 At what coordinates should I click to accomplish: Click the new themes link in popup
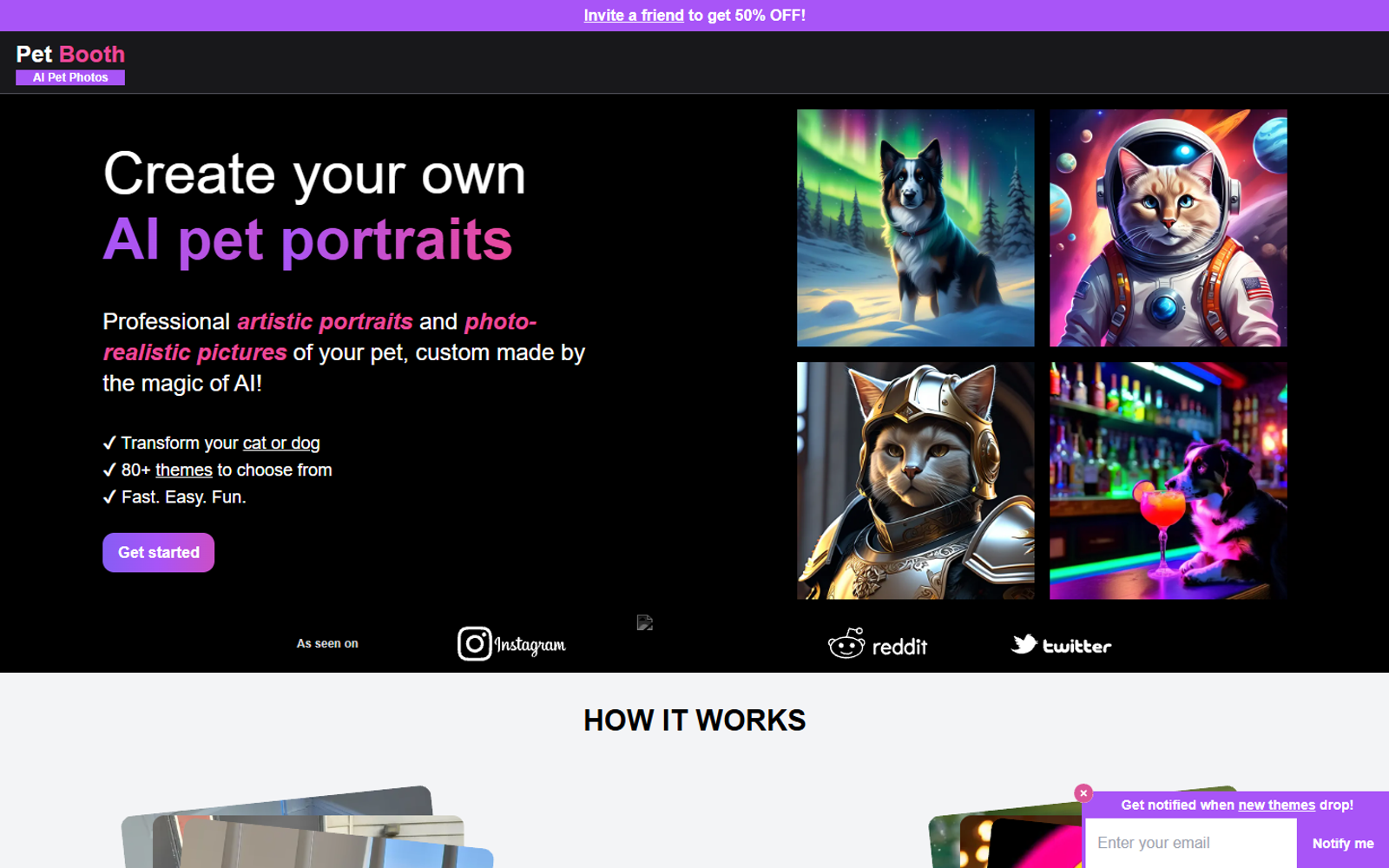pos(1276,805)
